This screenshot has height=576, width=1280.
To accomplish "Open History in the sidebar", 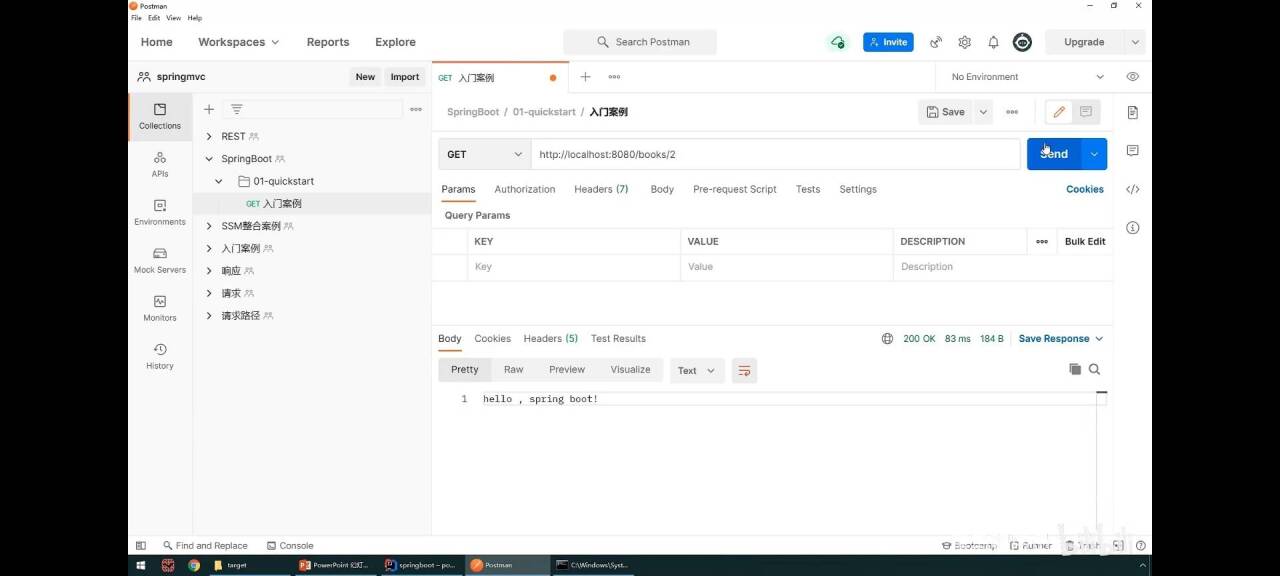I will pos(160,356).
